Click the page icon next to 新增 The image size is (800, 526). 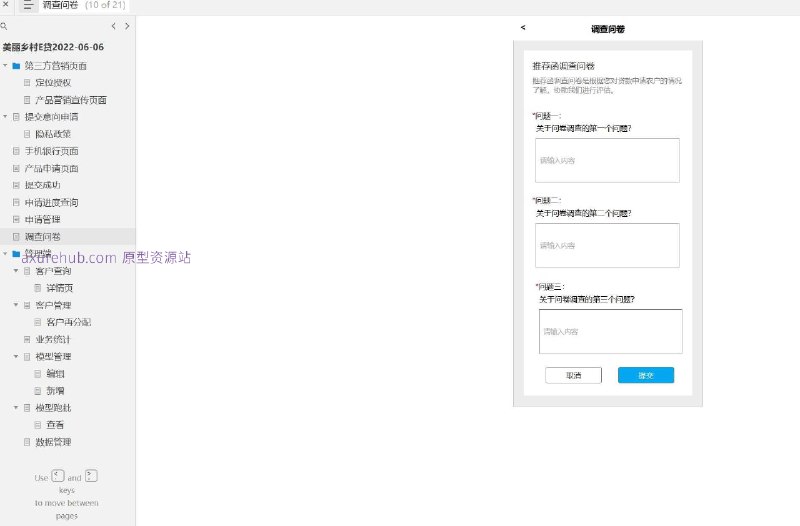(x=38, y=391)
